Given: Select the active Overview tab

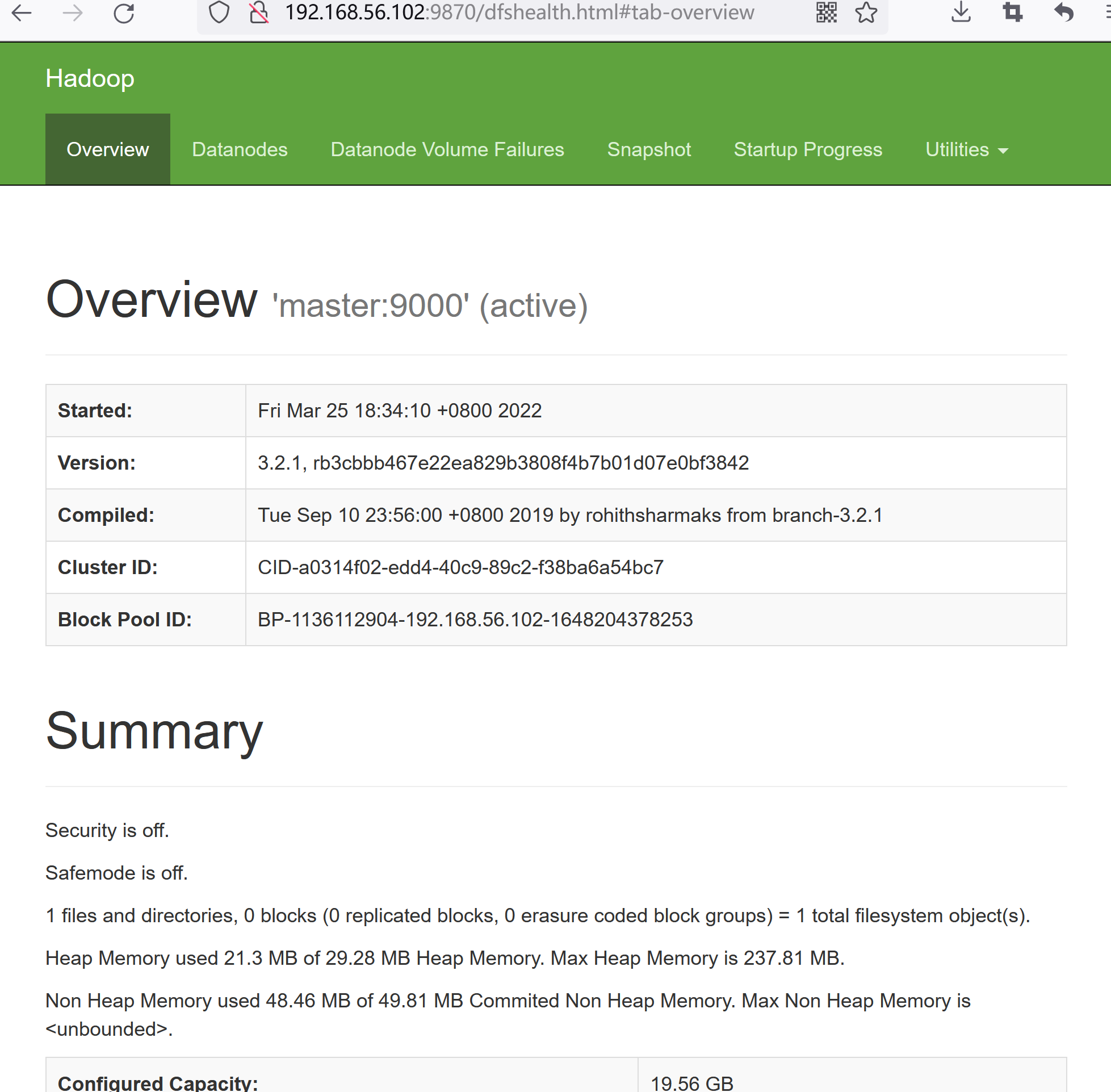Looking at the screenshot, I should 108,150.
